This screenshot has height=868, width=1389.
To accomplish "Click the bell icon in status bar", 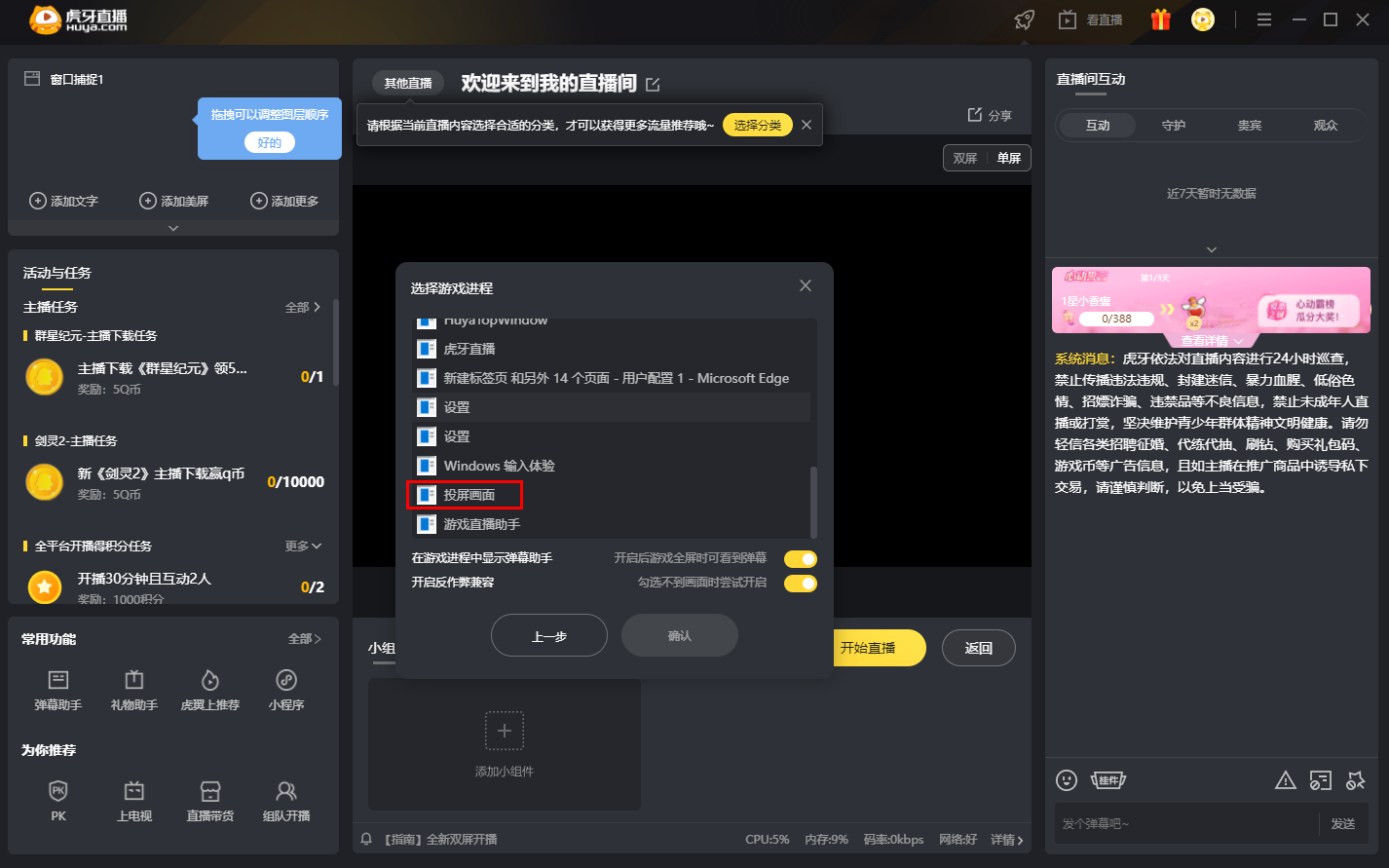I will [x=367, y=839].
